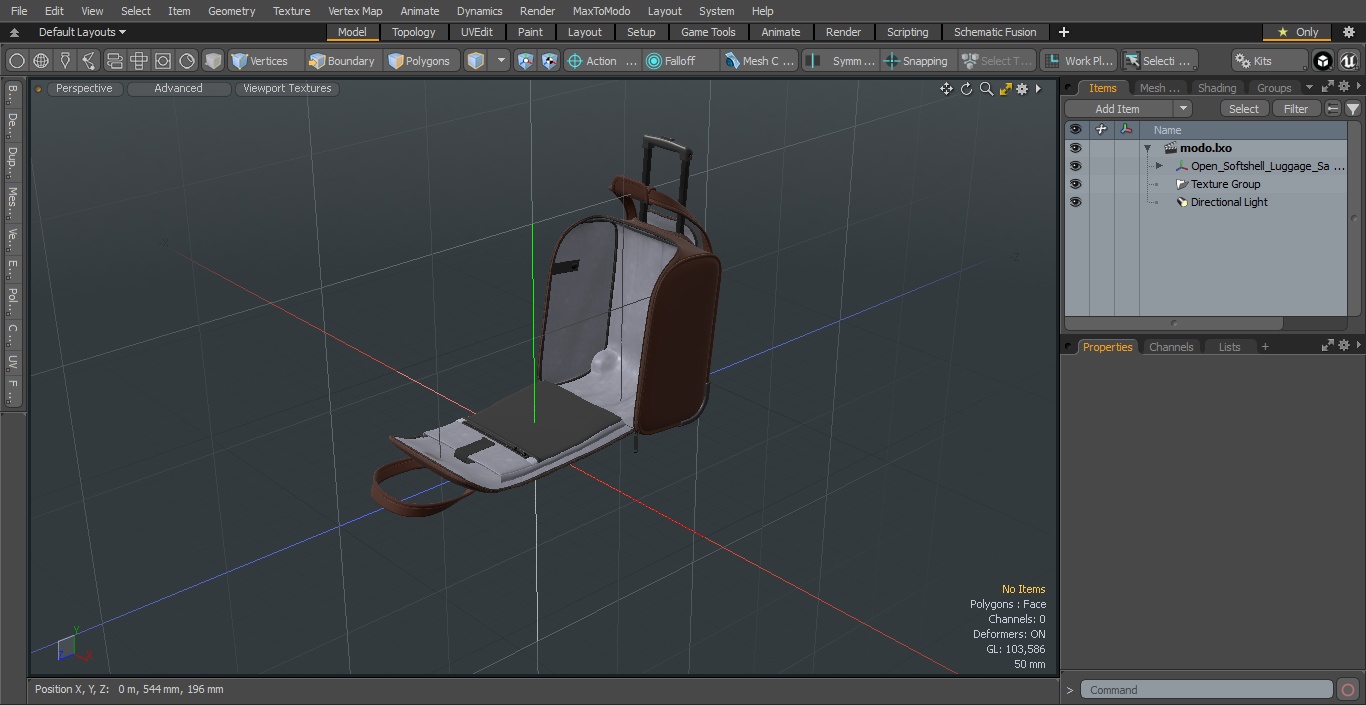Image resolution: width=1366 pixels, height=705 pixels.
Task: Click the globe sphere tool icon
Action: click(x=41, y=61)
